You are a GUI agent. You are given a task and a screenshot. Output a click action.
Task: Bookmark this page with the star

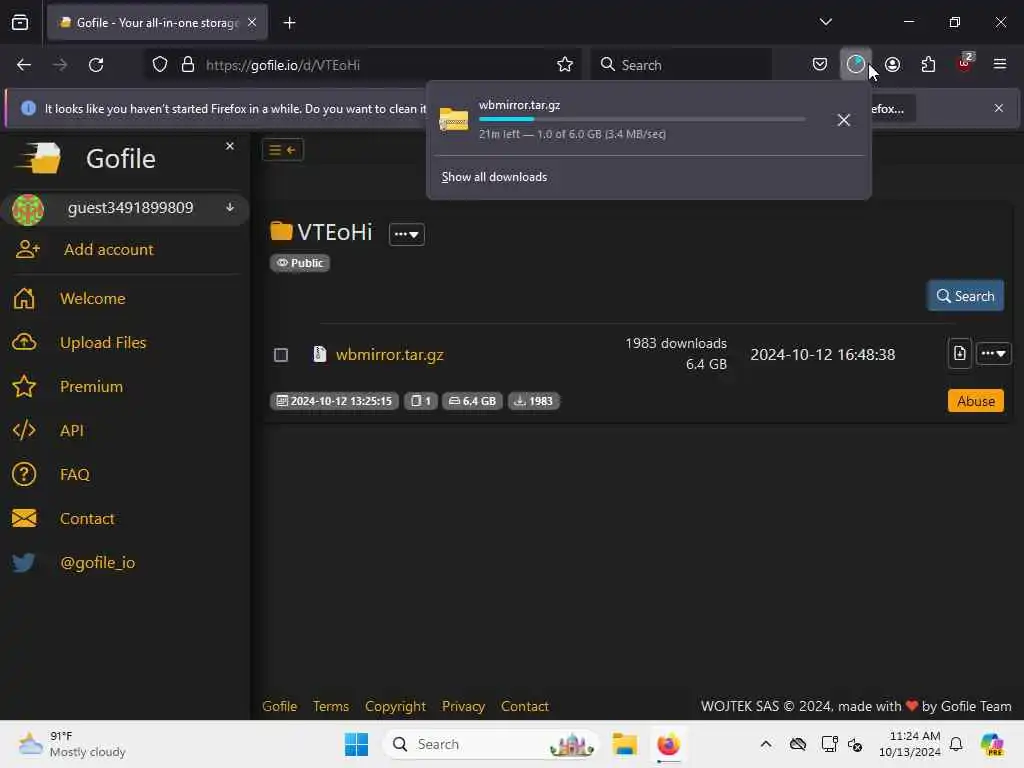click(565, 65)
